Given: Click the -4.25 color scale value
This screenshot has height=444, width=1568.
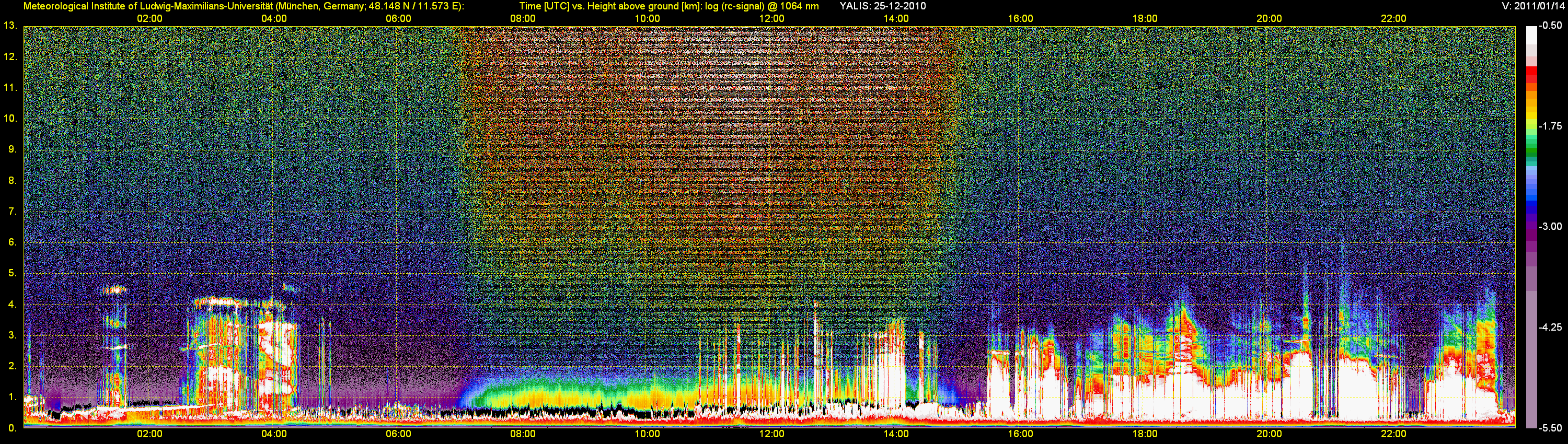Looking at the screenshot, I should [1550, 327].
